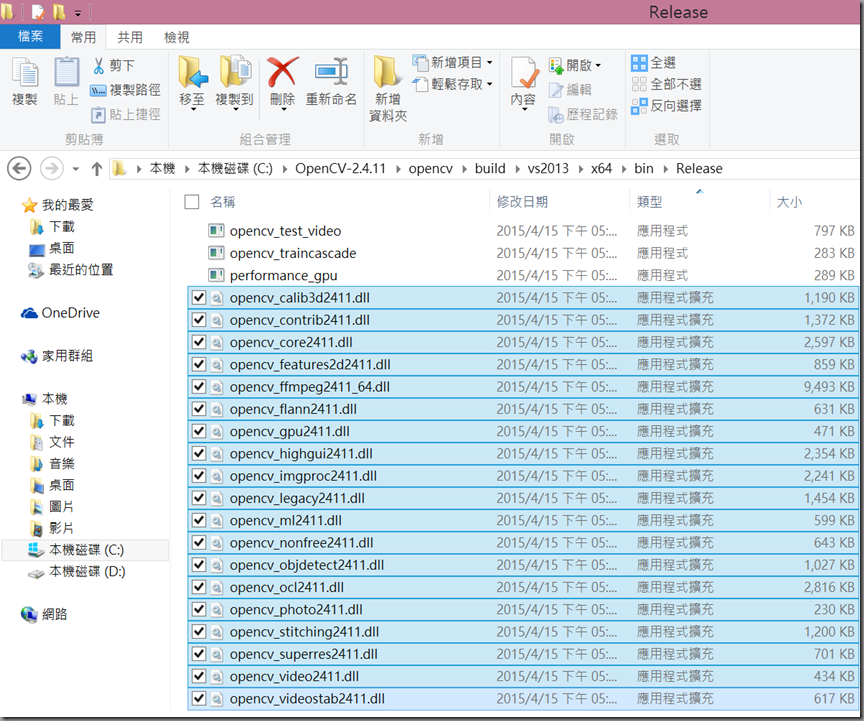Image resolution: width=864 pixels, height=721 pixels.
Task: Select 本機 (This PC) in navigation pane
Action: pyautogui.click(x=45, y=399)
